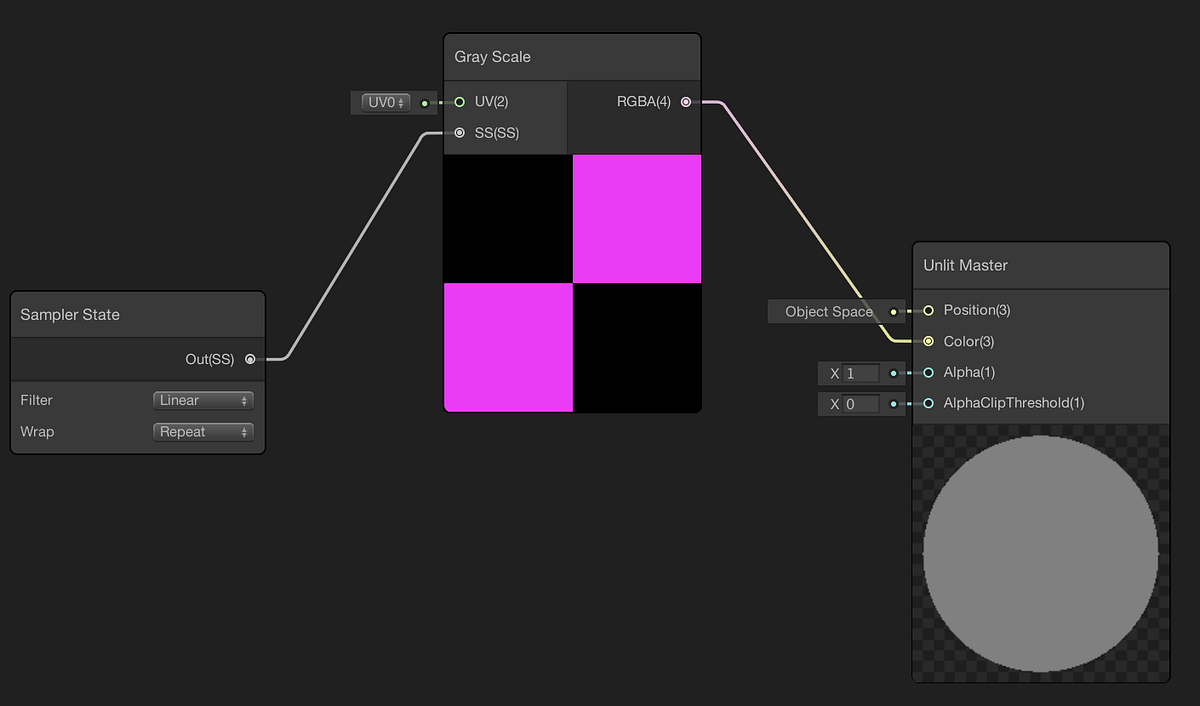Viewport: 1200px width, 706px height.
Task: Click the Alpha(1) input port
Action: pos(928,372)
